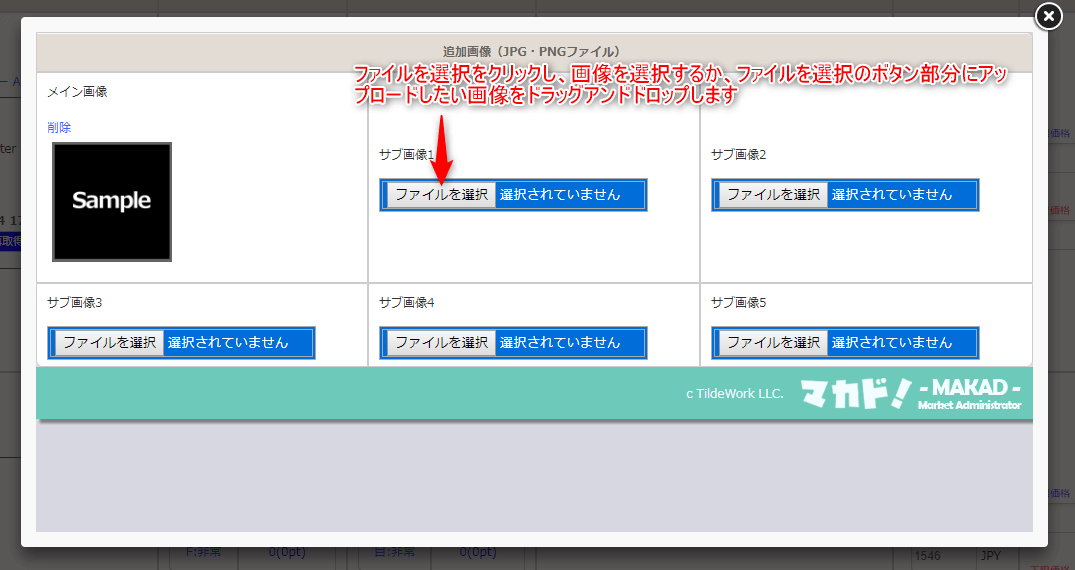1075x570 pixels.
Task: Close the image upload dialog
Action: coord(1047,17)
